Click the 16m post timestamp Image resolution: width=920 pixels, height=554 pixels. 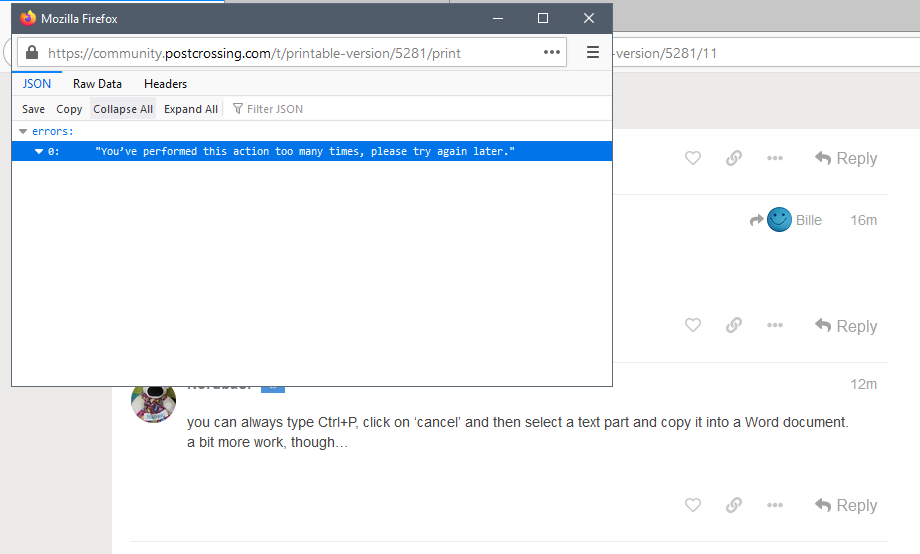[x=864, y=220]
